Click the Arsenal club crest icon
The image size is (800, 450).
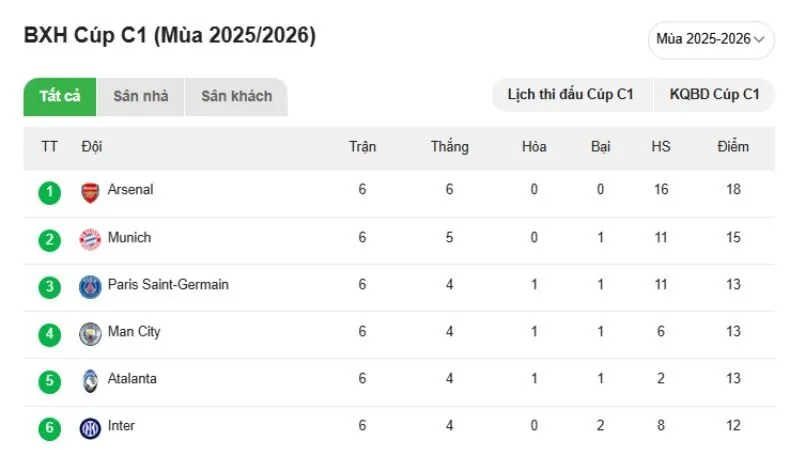coord(90,192)
